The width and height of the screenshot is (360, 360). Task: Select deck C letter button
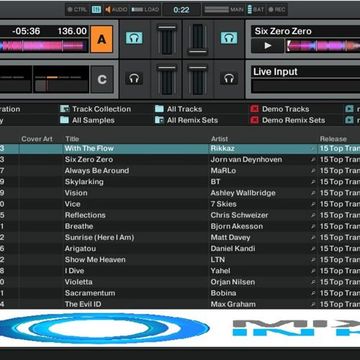click(x=102, y=79)
